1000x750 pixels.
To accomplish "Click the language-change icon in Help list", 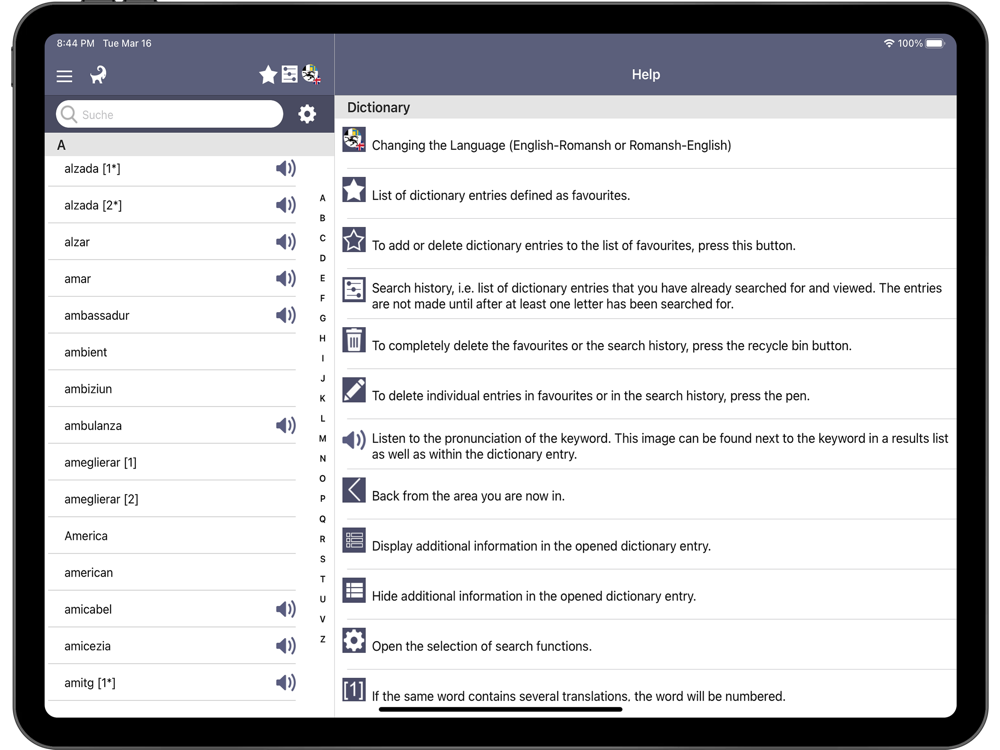I will coord(354,140).
